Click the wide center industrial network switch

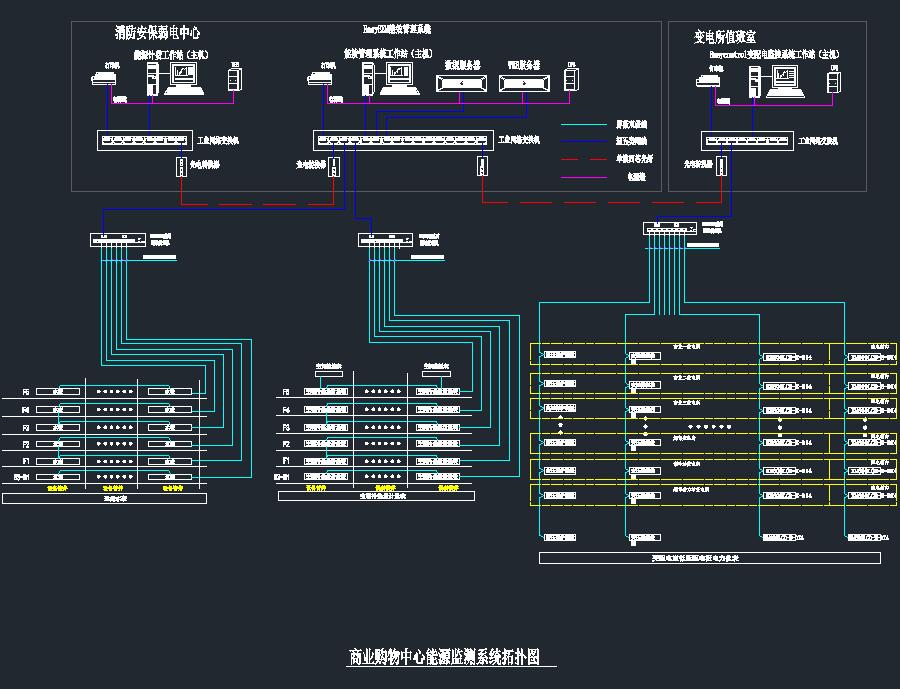coord(403,141)
